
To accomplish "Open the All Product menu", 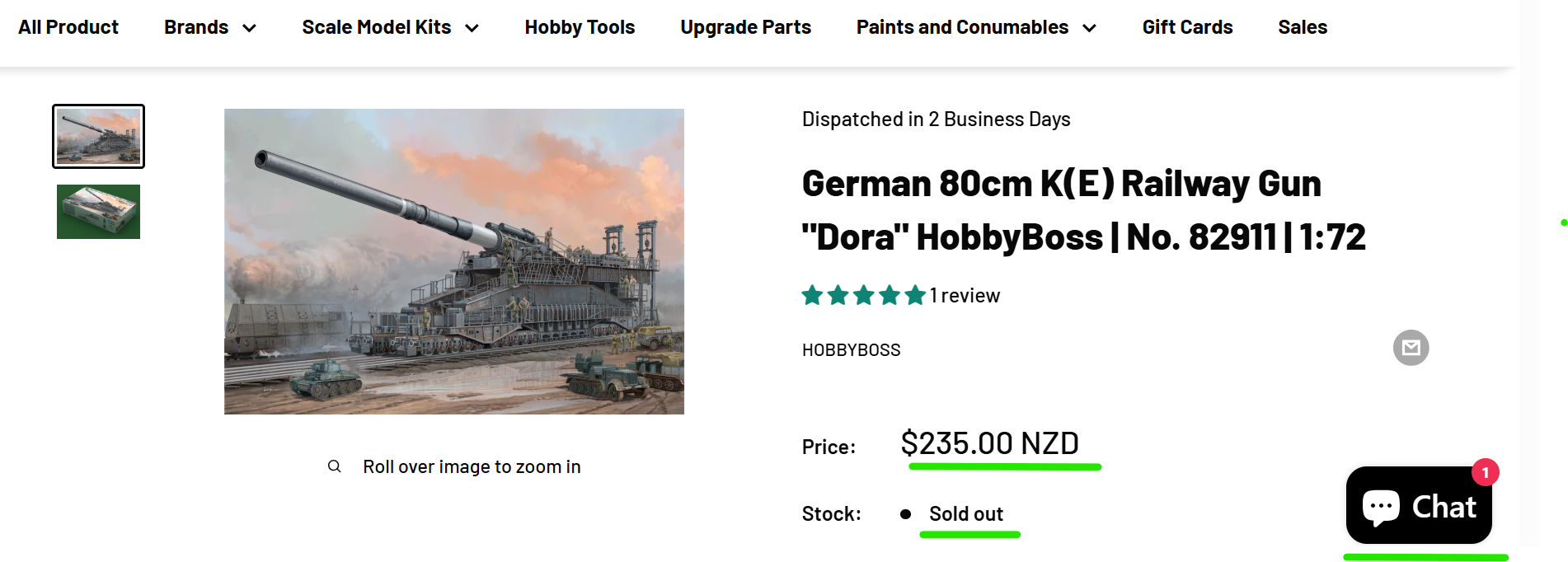I will click(x=68, y=27).
